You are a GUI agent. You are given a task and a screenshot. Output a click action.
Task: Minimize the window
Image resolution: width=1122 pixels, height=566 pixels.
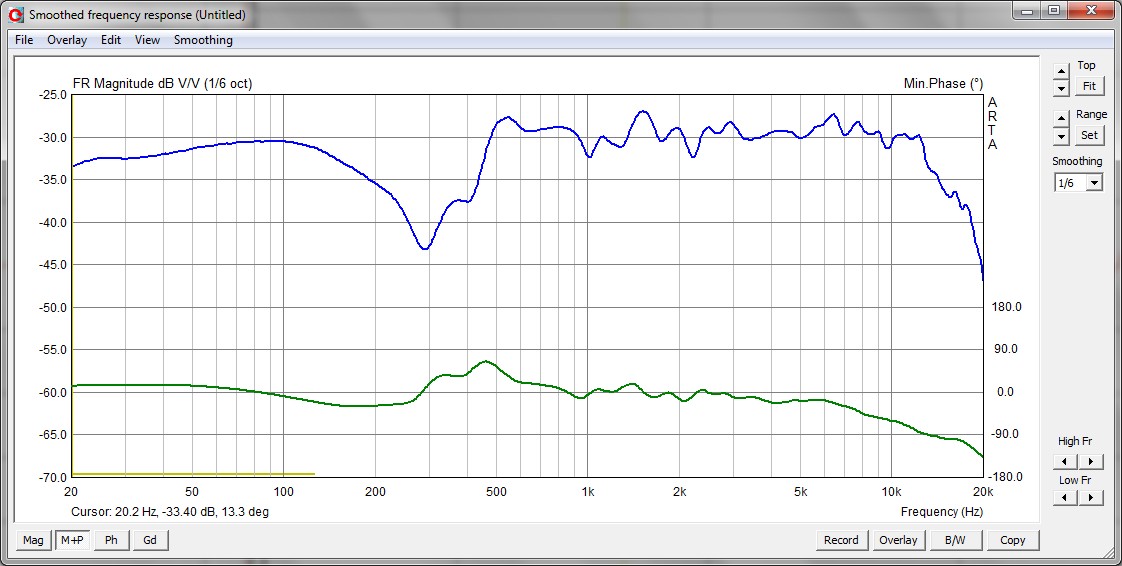1028,10
